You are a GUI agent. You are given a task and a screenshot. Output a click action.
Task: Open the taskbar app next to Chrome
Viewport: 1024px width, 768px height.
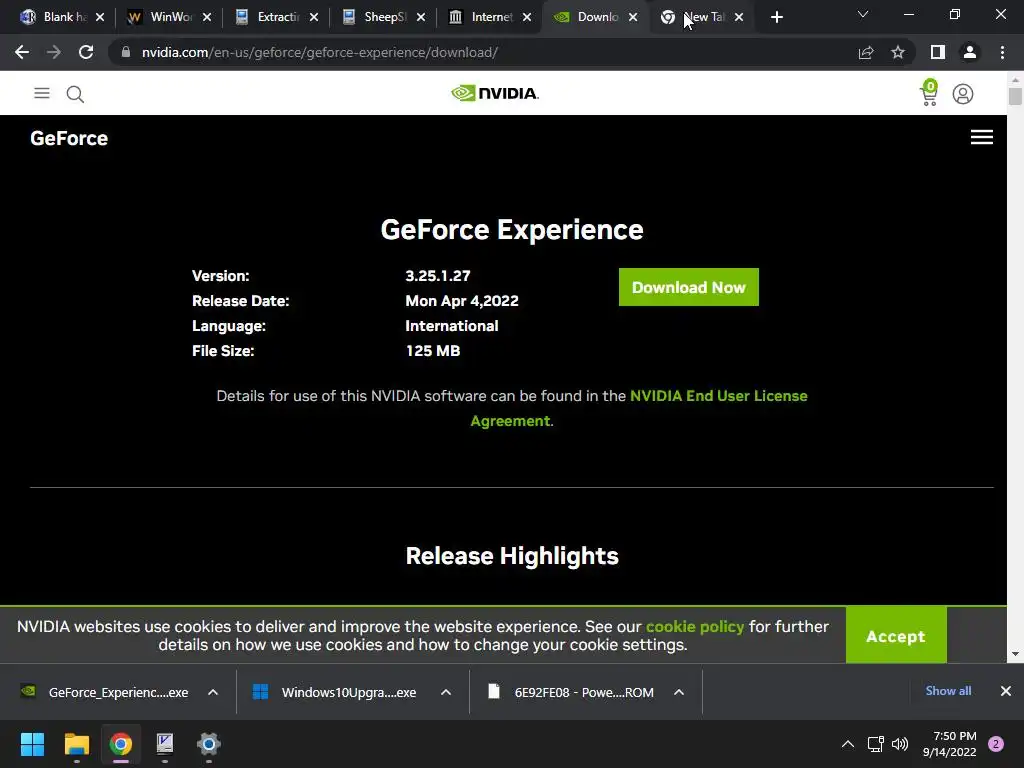[165, 744]
